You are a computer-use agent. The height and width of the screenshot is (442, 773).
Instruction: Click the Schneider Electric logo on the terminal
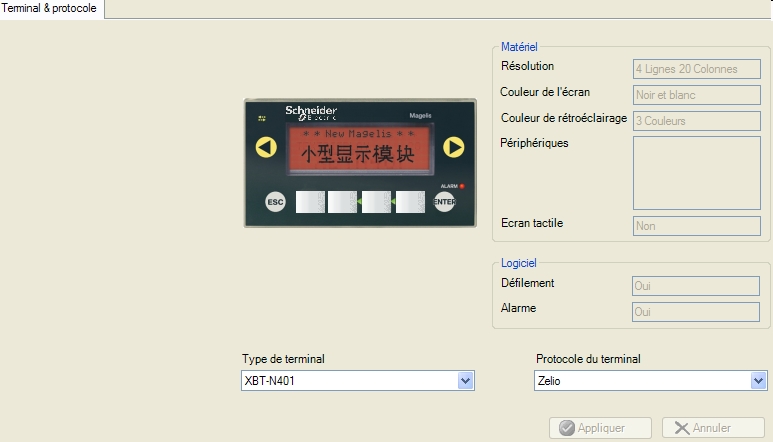(x=311, y=113)
